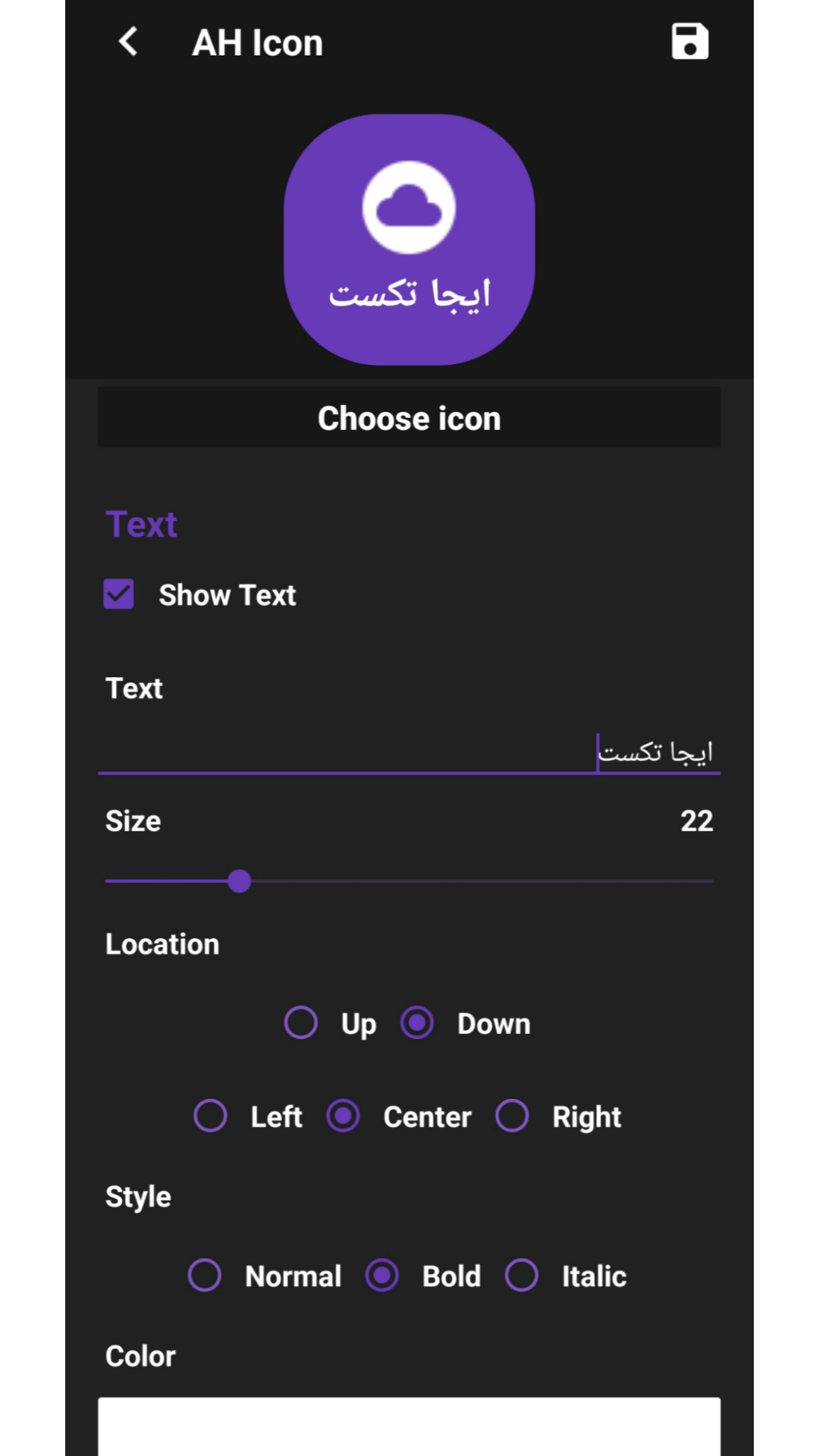
Task: Uncheck the Show Text checkbox
Action: click(x=119, y=595)
